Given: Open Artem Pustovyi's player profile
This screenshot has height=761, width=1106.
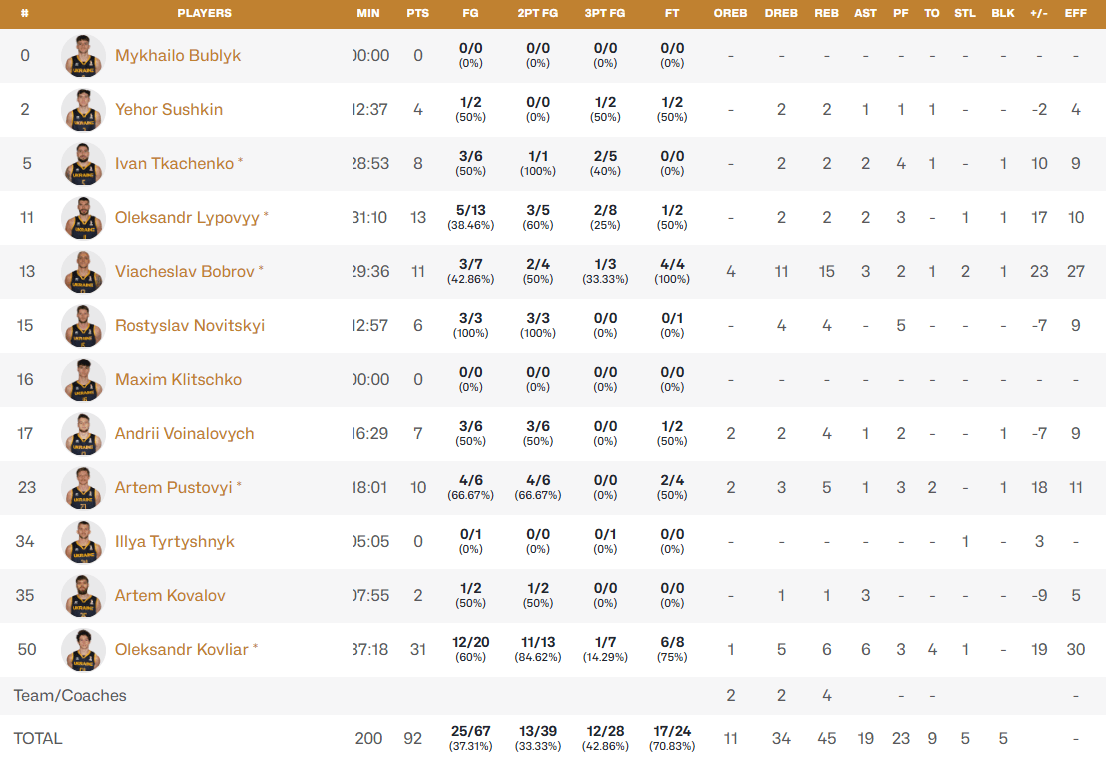Looking at the screenshot, I should 173,488.
